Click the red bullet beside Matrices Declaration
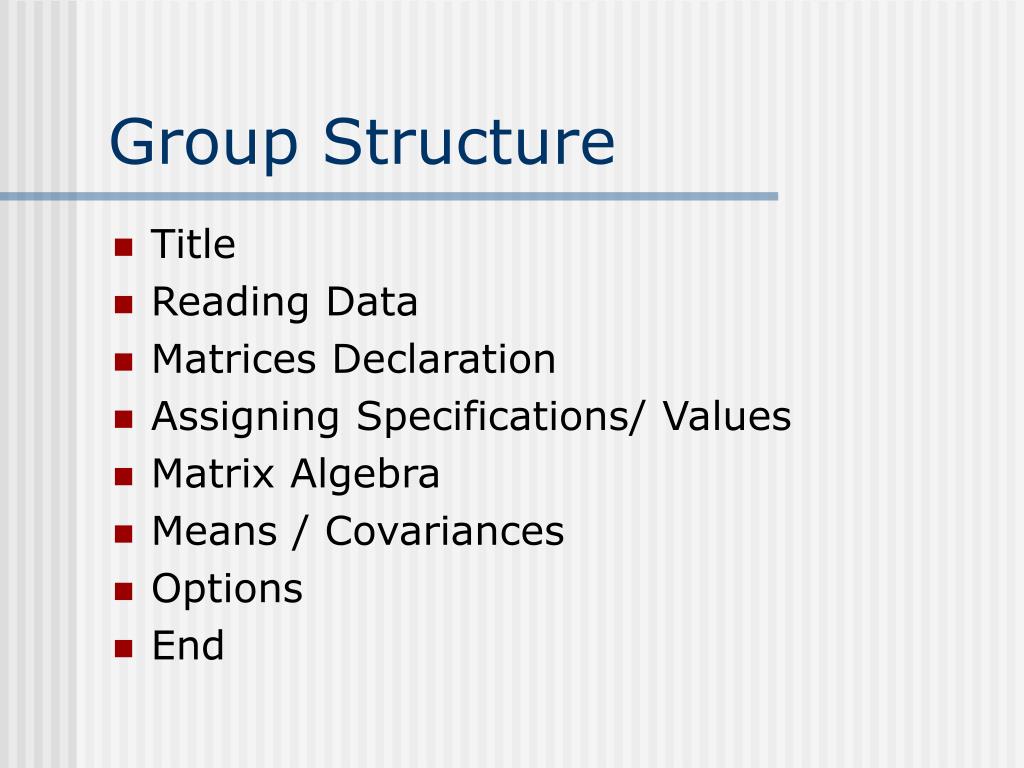Screen dimensions: 1024x768 (123, 362)
